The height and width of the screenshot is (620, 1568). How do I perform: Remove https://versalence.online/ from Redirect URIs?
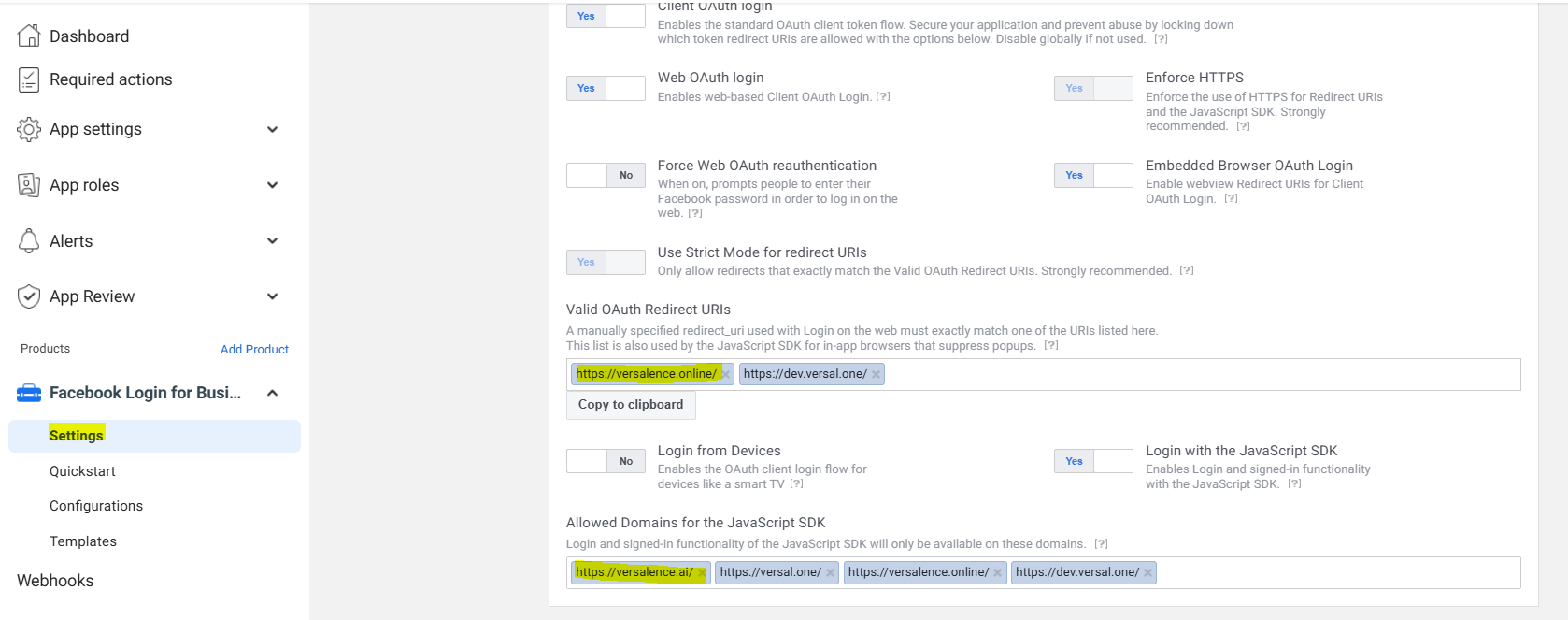click(x=725, y=374)
